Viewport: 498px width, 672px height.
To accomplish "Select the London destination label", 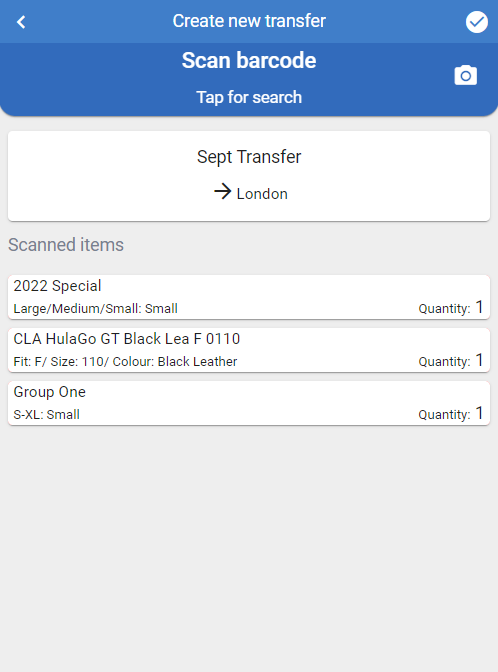I will coord(262,194).
